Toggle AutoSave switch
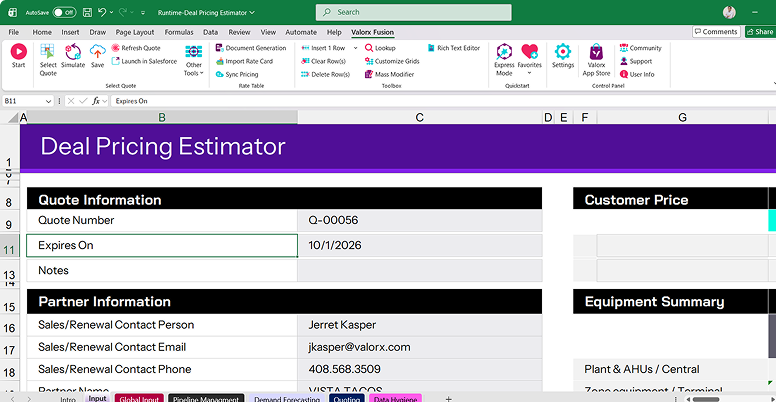The width and height of the screenshot is (776, 402). coord(64,12)
